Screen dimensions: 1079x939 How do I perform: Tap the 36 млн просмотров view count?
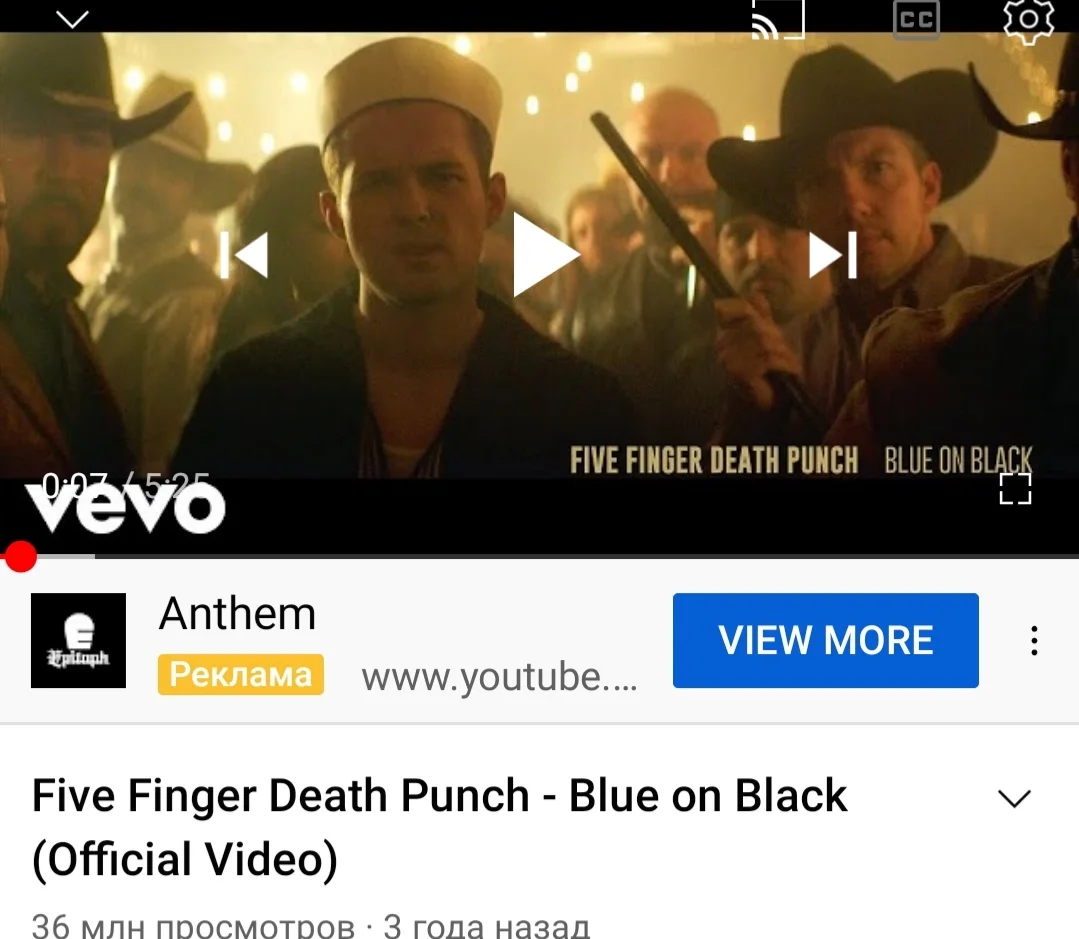[x=193, y=926]
